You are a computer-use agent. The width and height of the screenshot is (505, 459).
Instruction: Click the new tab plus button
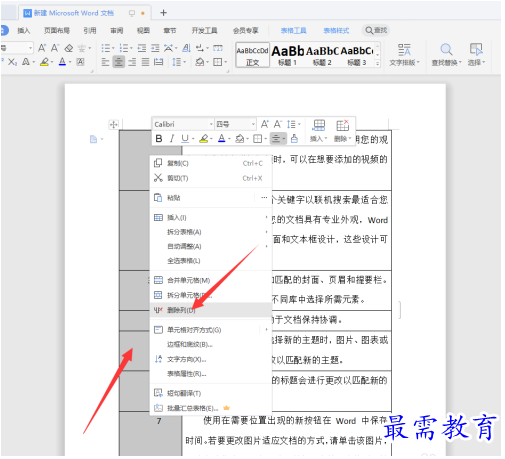coord(163,13)
